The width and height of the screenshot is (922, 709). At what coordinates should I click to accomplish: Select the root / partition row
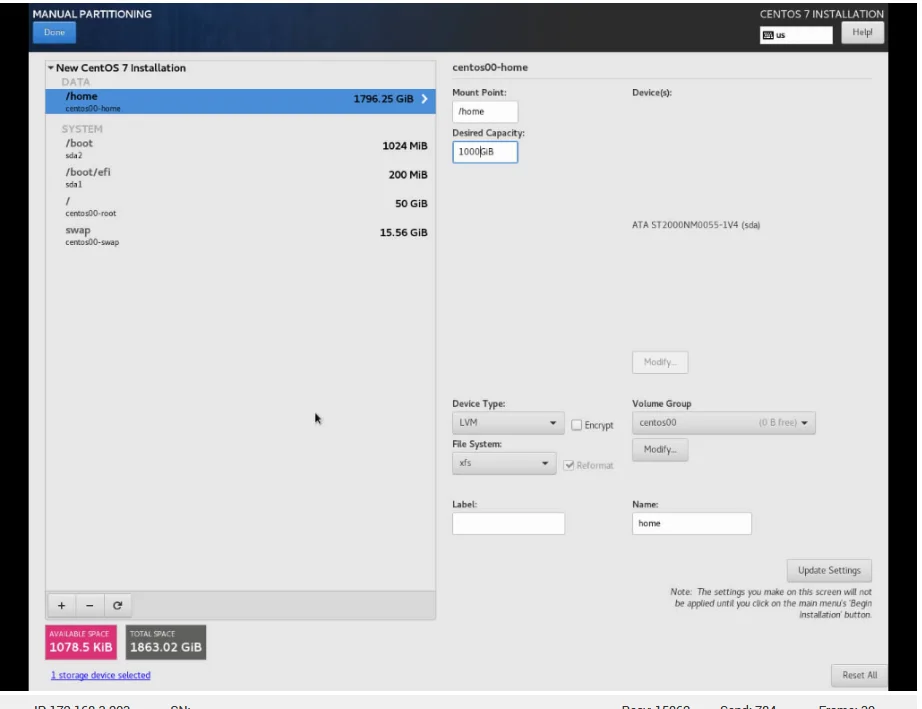[x=240, y=206]
